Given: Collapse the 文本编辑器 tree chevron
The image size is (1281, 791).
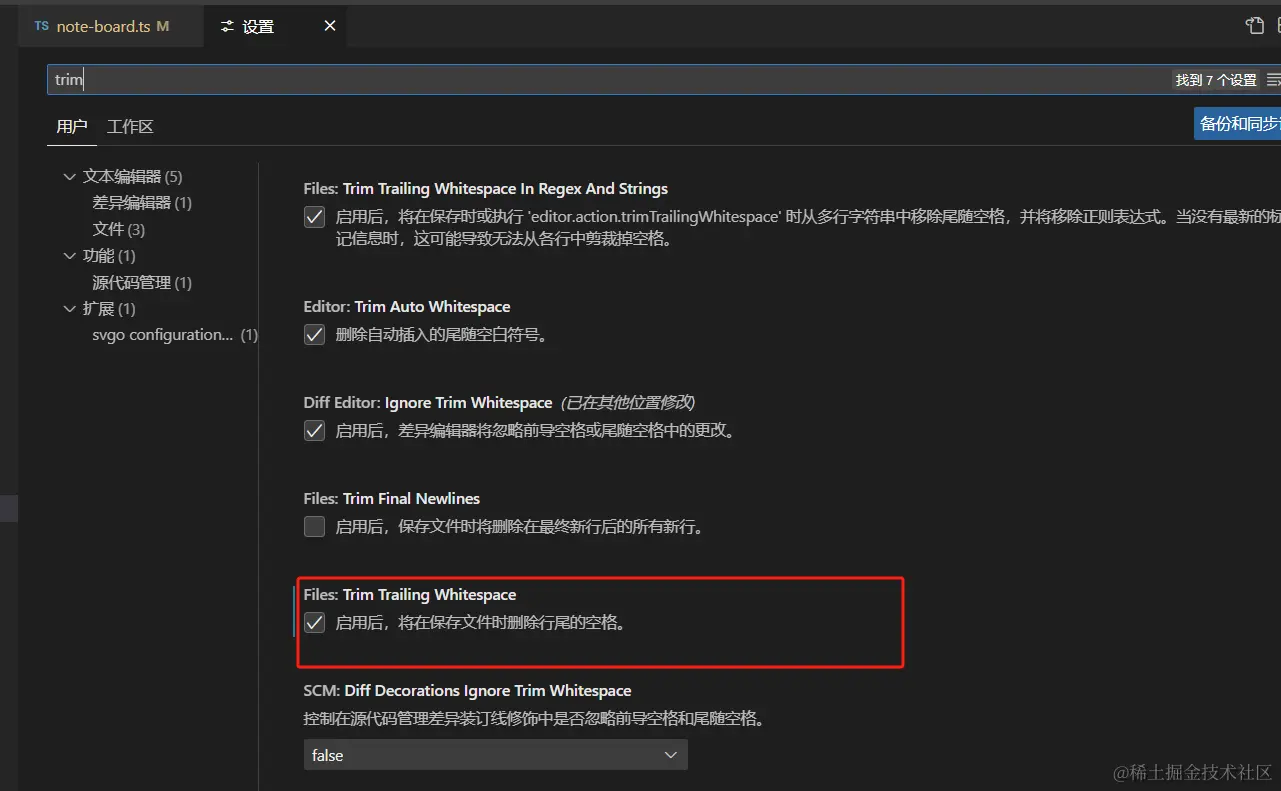Looking at the screenshot, I should click(69, 177).
